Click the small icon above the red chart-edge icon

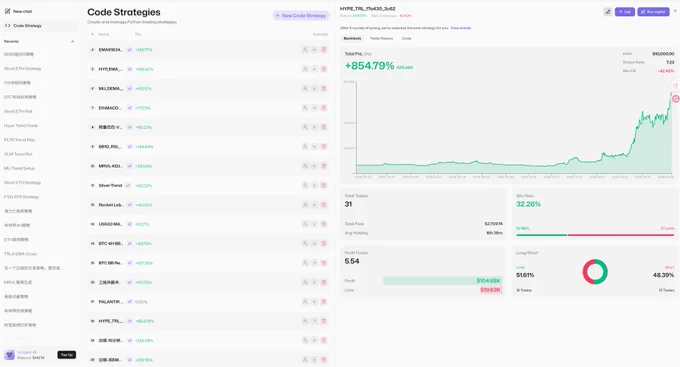[x=675, y=86]
